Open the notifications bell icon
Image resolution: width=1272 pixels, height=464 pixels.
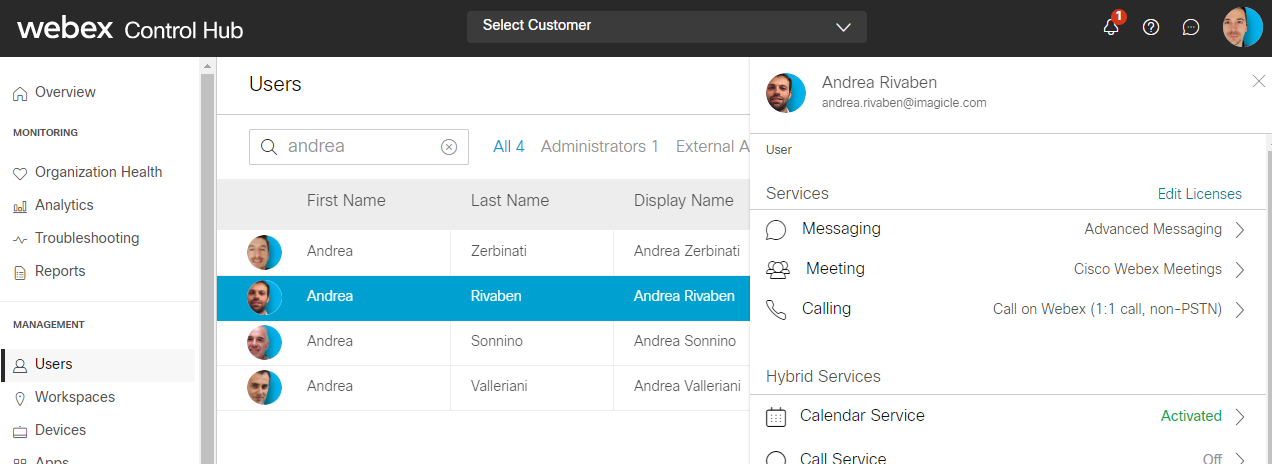click(x=1111, y=27)
